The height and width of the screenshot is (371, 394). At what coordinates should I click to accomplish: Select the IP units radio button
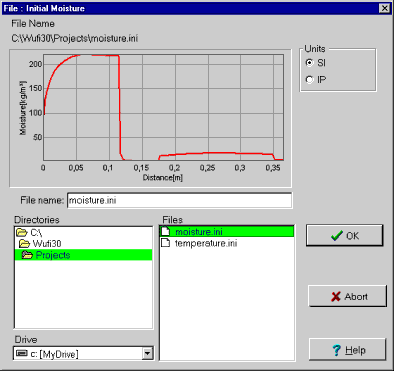pyautogui.click(x=310, y=80)
